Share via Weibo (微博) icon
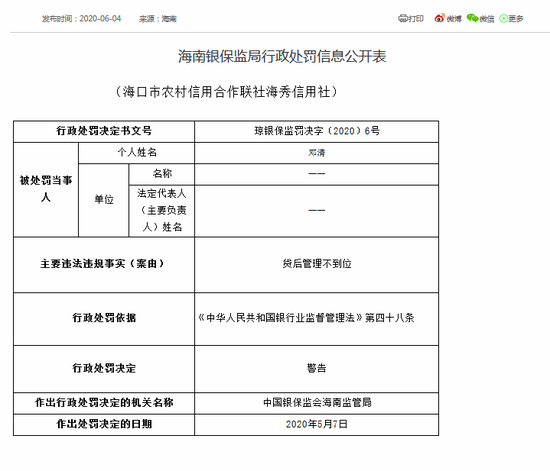The image size is (550, 471). pos(439,18)
